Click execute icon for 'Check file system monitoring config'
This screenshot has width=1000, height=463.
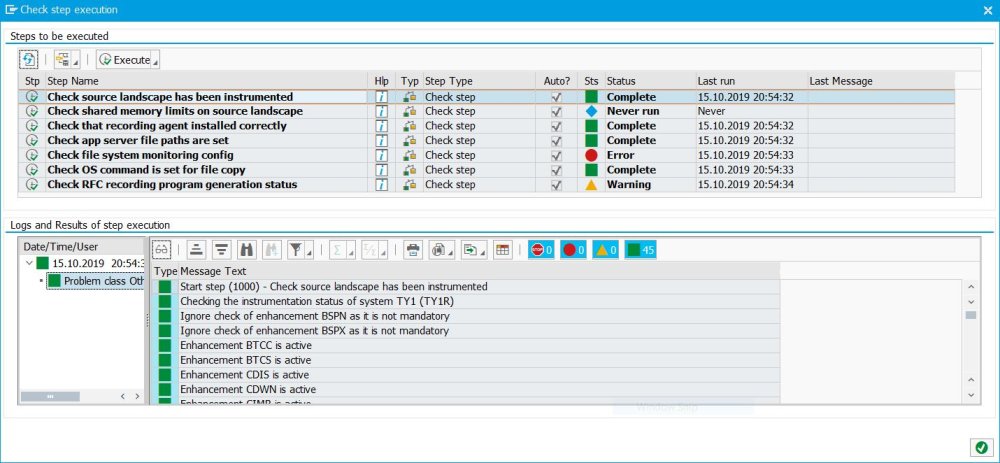[x=32, y=155]
